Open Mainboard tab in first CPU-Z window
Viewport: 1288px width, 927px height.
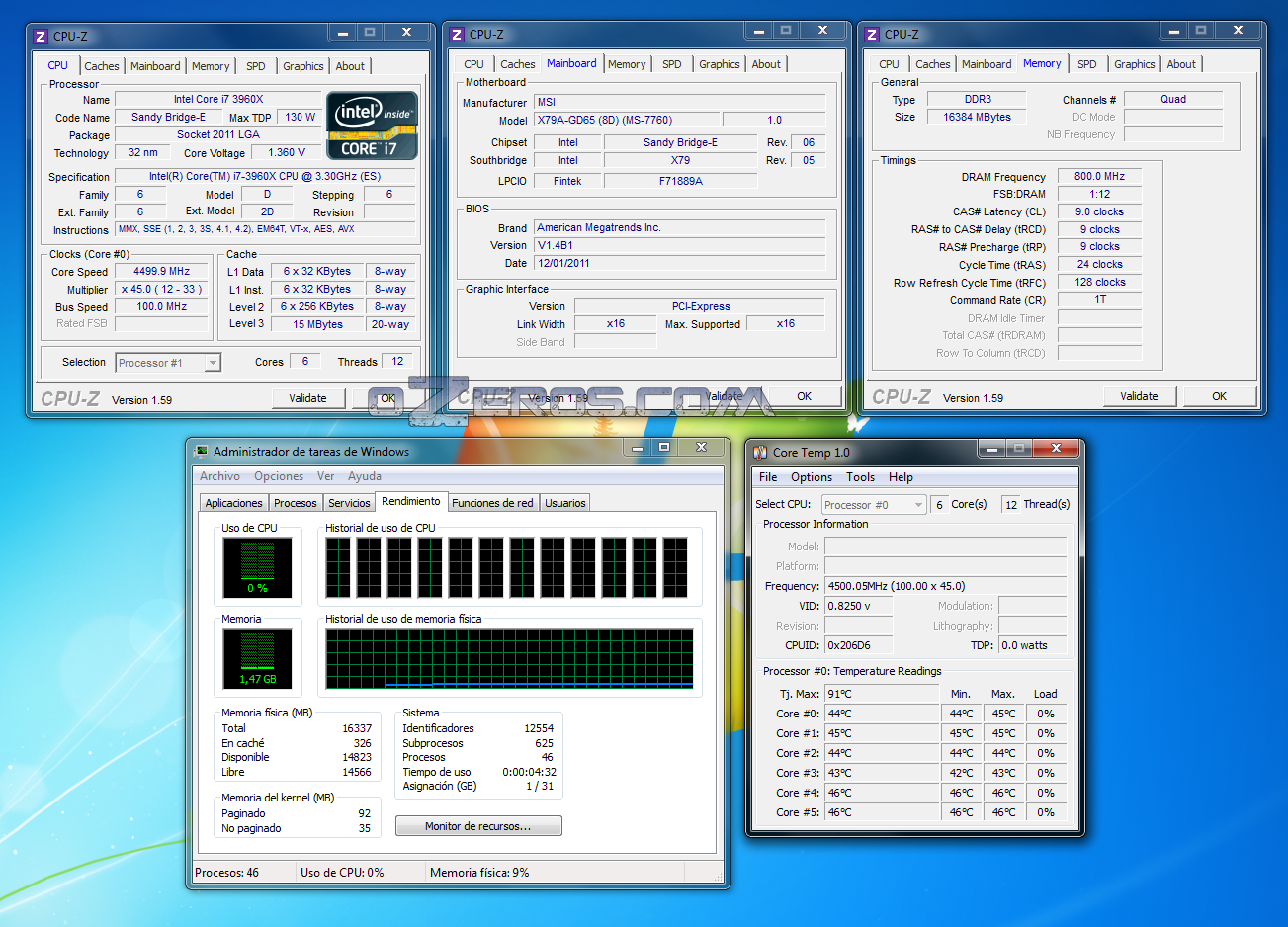[155, 66]
